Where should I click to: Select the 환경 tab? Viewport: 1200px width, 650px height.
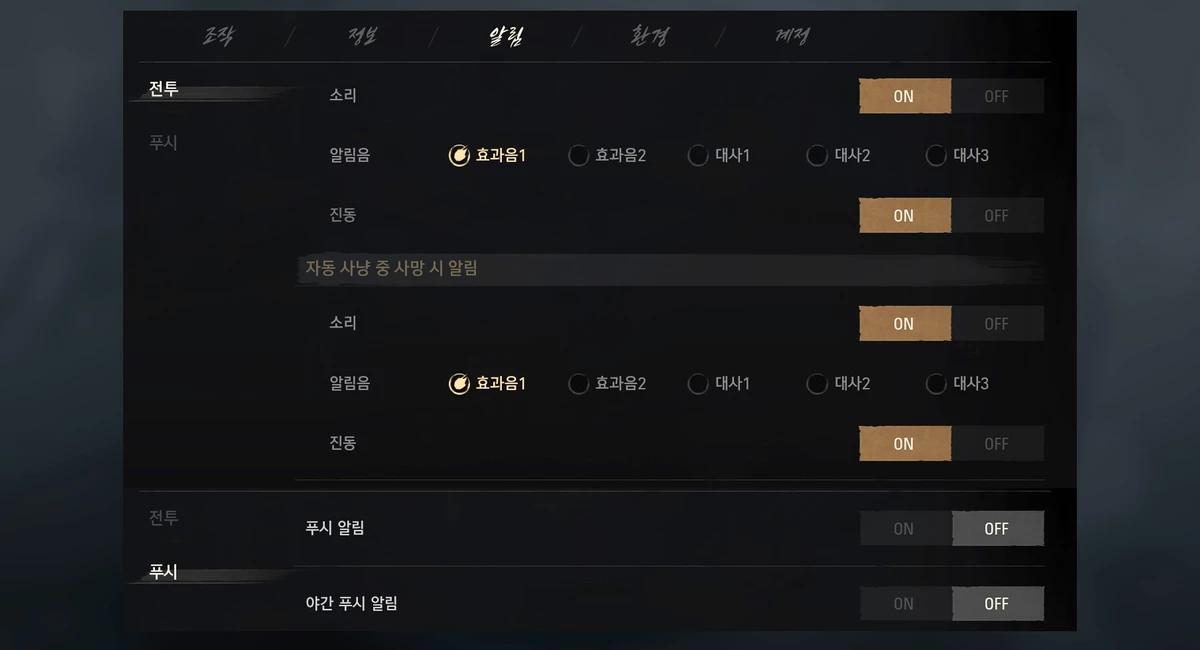(x=649, y=36)
